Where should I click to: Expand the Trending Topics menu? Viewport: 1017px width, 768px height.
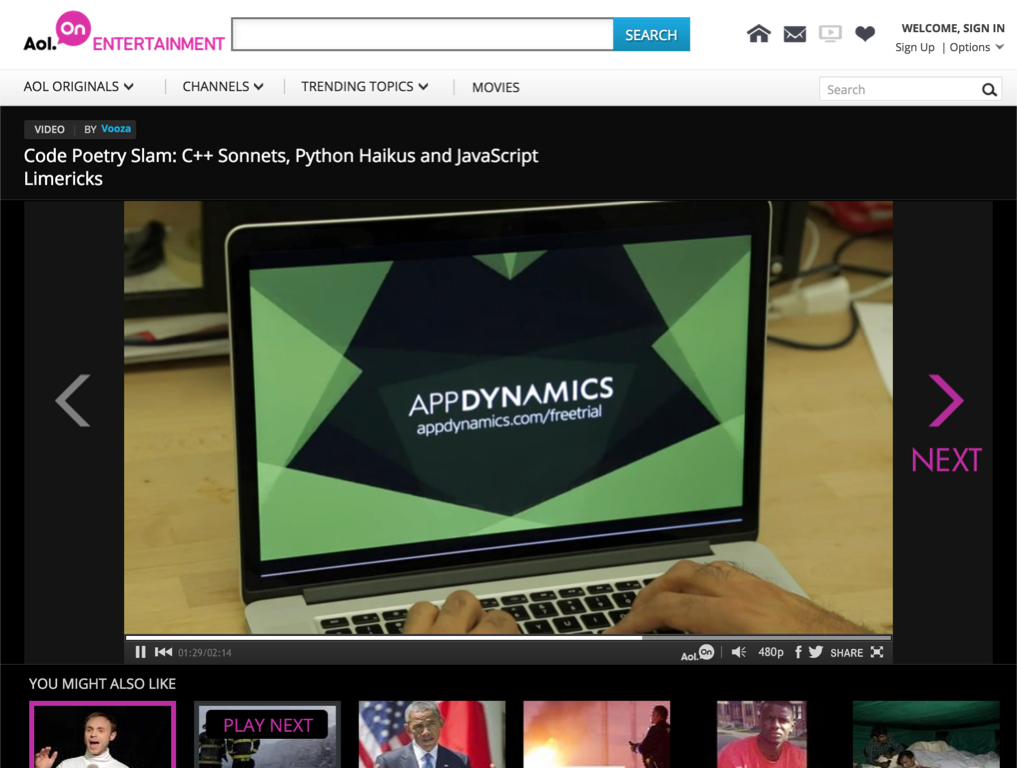pyautogui.click(x=365, y=87)
